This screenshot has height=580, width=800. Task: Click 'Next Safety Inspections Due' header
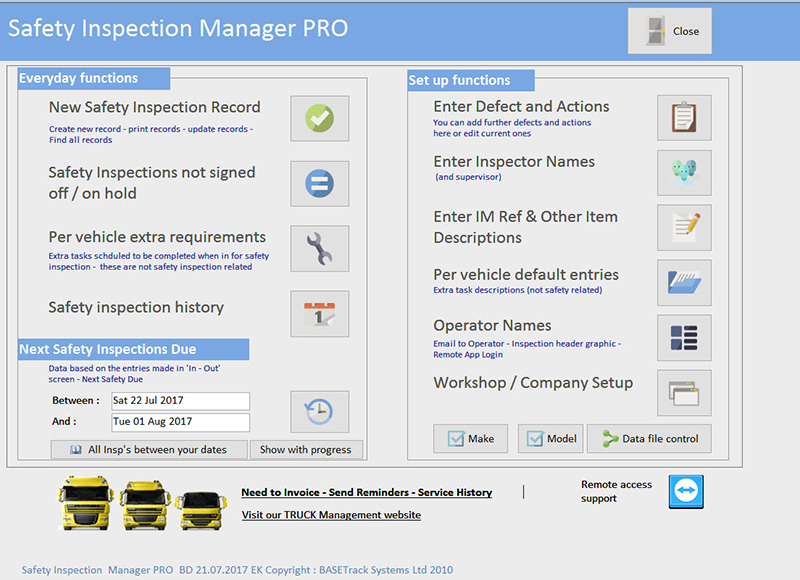[134, 349]
